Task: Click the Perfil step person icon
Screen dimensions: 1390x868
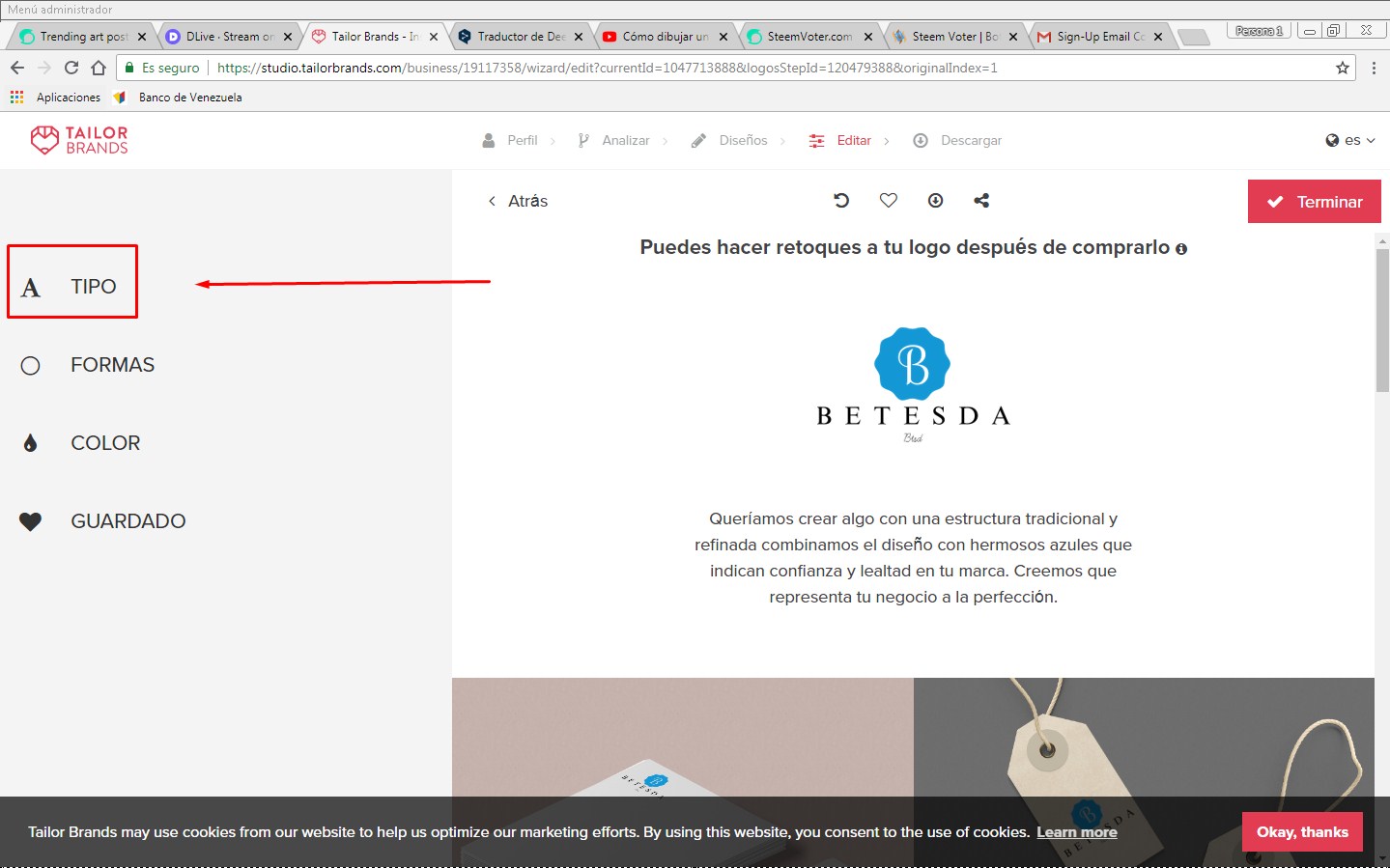Action: (x=489, y=140)
